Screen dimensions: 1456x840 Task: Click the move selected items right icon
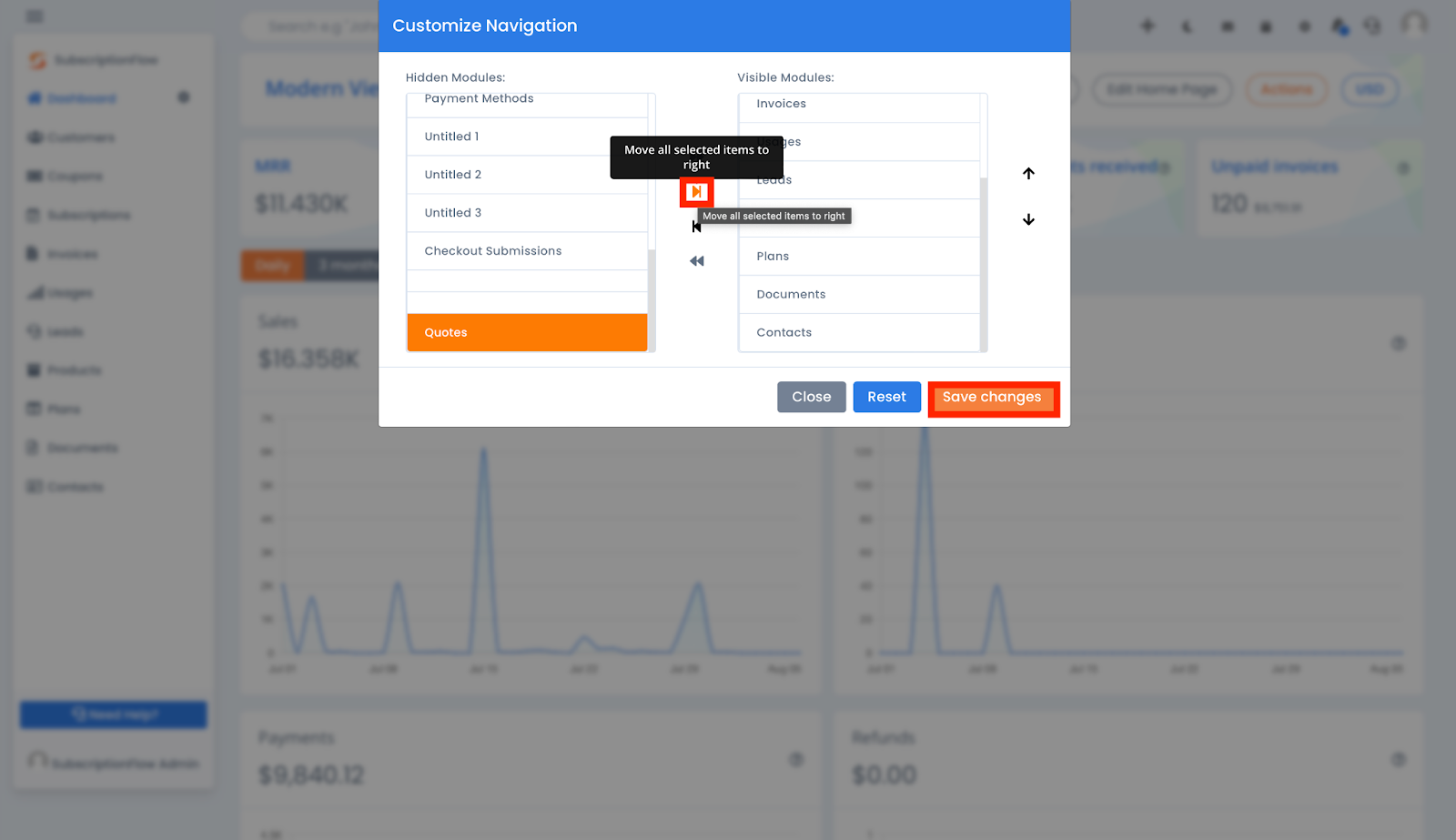[x=696, y=192]
